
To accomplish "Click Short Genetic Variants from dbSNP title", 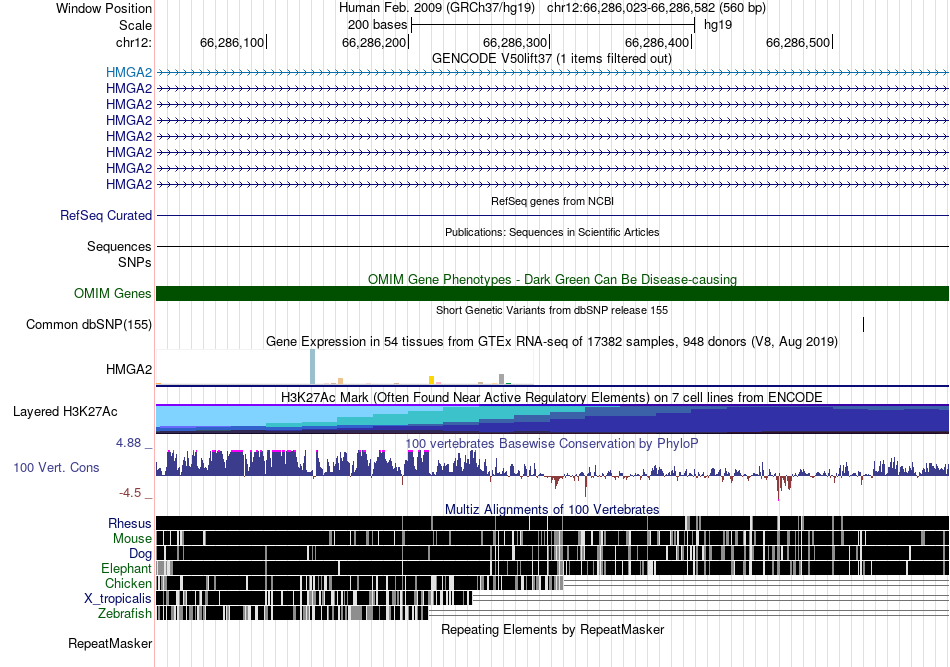I will pyautogui.click(x=552, y=310).
